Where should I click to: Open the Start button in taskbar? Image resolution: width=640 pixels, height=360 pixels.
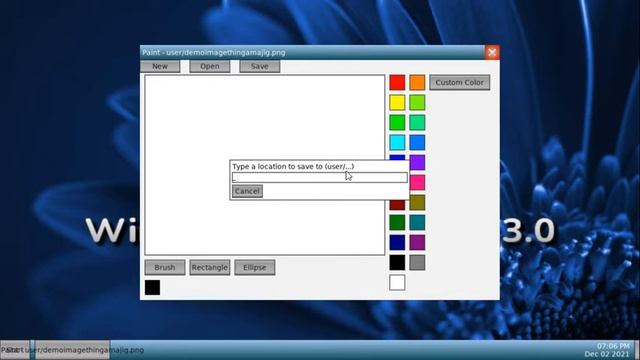coord(15,350)
